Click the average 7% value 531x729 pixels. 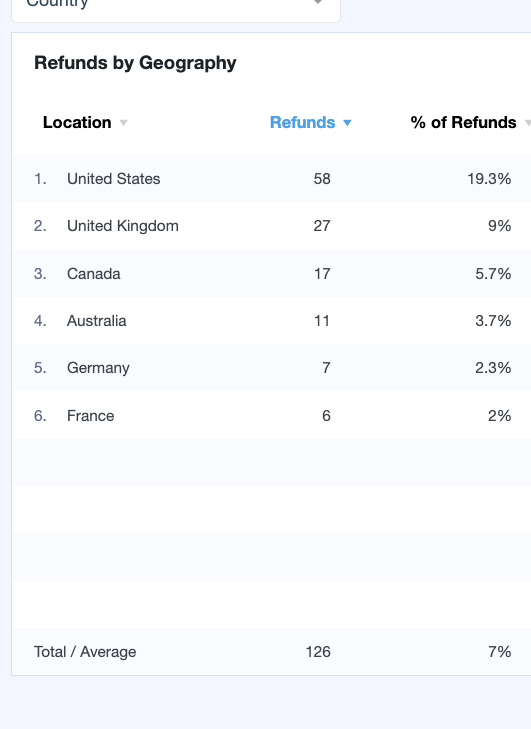499,652
